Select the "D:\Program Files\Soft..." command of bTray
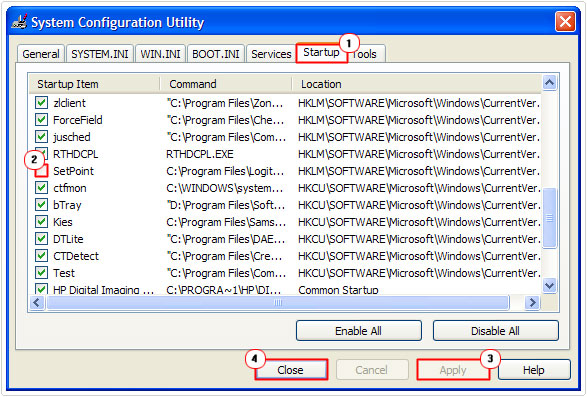587x397 pixels. pyautogui.click(x=226, y=205)
